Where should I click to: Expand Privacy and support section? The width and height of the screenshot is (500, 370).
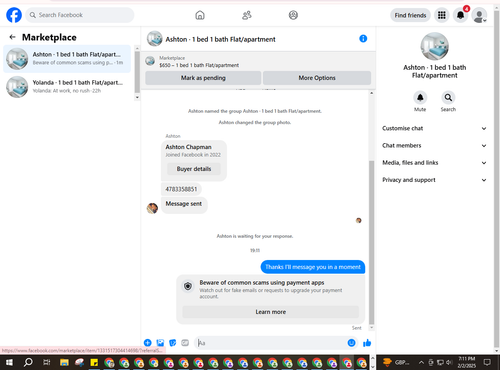tap(434, 180)
